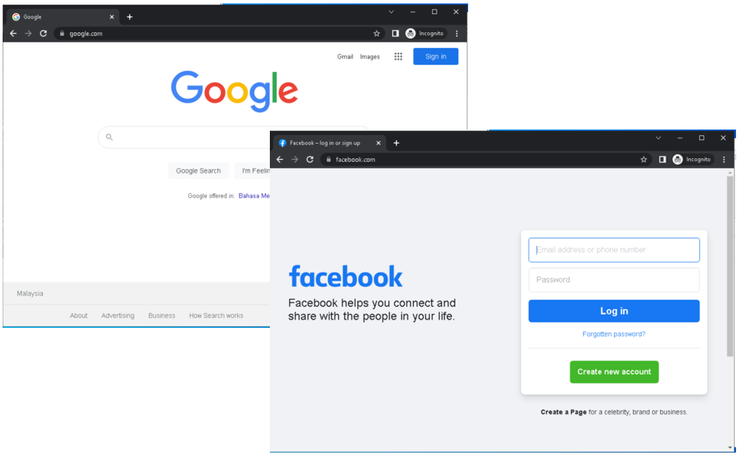
Task: Open Chrome three-dot menu in Facebook window
Action: [x=724, y=160]
